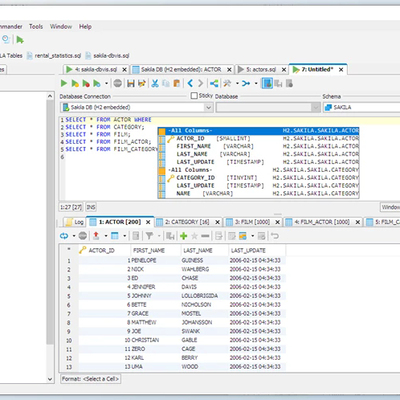The width and height of the screenshot is (400, 400).
Task: Reload the result grid with the refresh icon
Action: tap(64, 236)
